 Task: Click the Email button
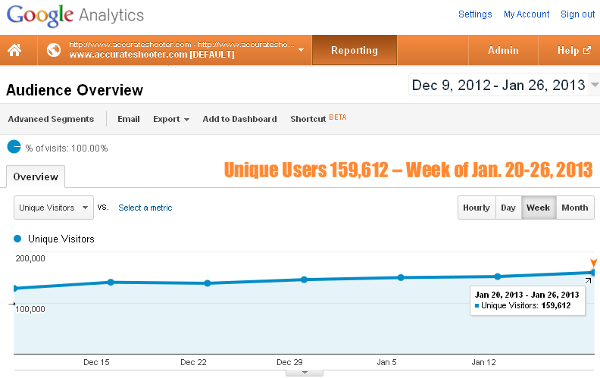(x=129, y=119)
